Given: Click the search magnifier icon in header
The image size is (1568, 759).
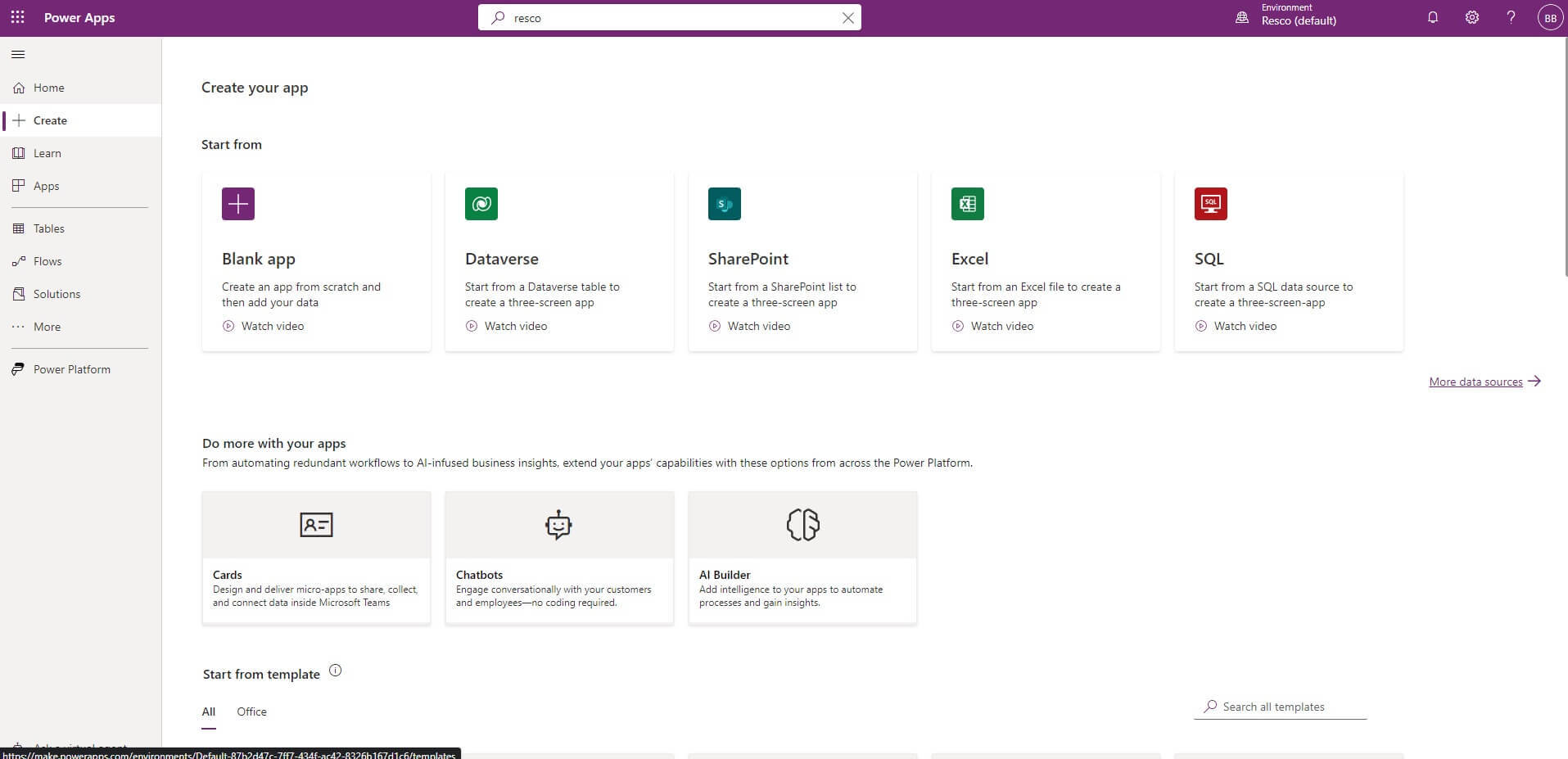Looking at the screenshot, I should point(498,18).
